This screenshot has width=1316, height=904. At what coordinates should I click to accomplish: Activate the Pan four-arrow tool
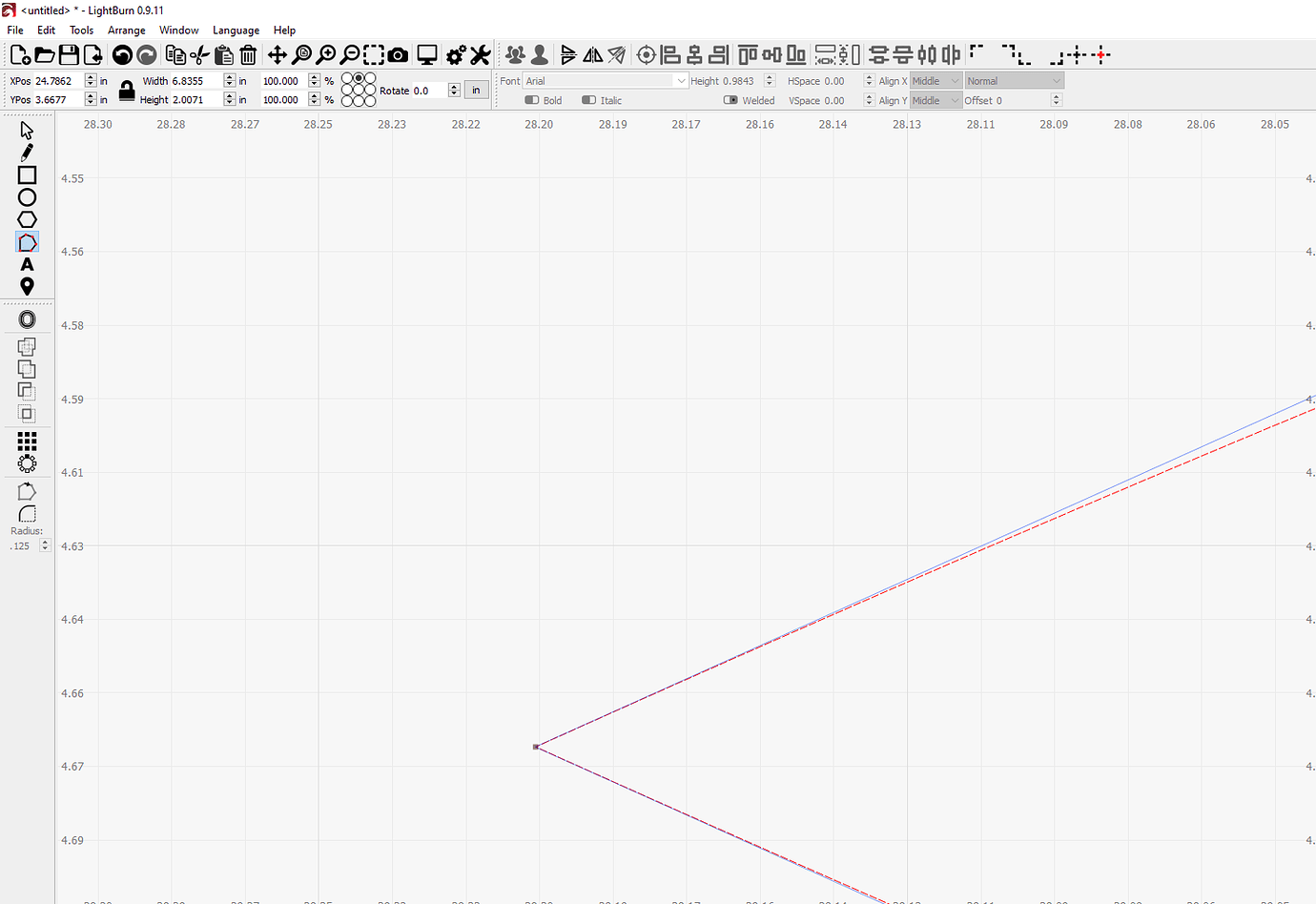(278, 55)
